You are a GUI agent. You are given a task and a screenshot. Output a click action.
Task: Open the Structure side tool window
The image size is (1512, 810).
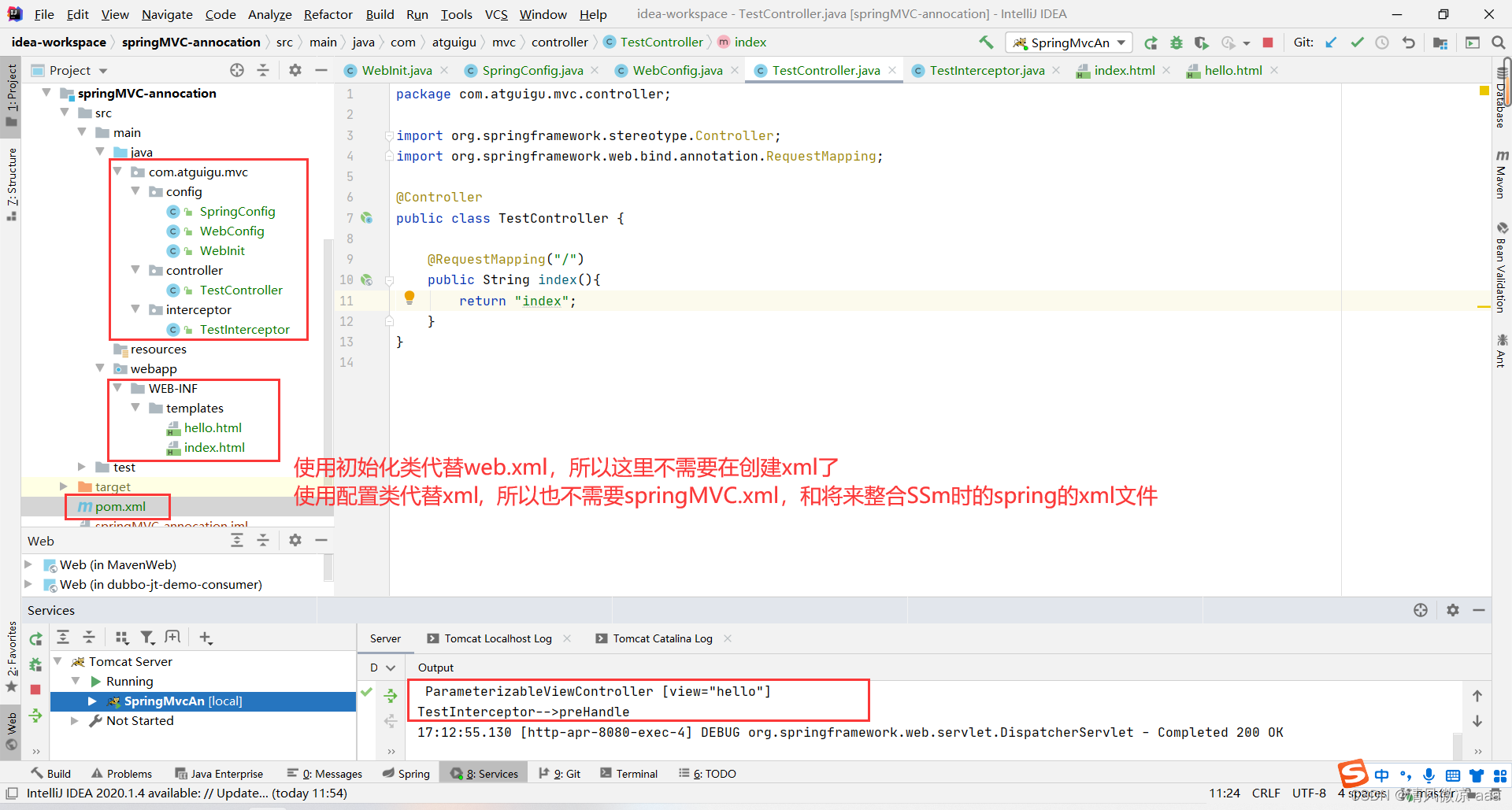point(11,185)
